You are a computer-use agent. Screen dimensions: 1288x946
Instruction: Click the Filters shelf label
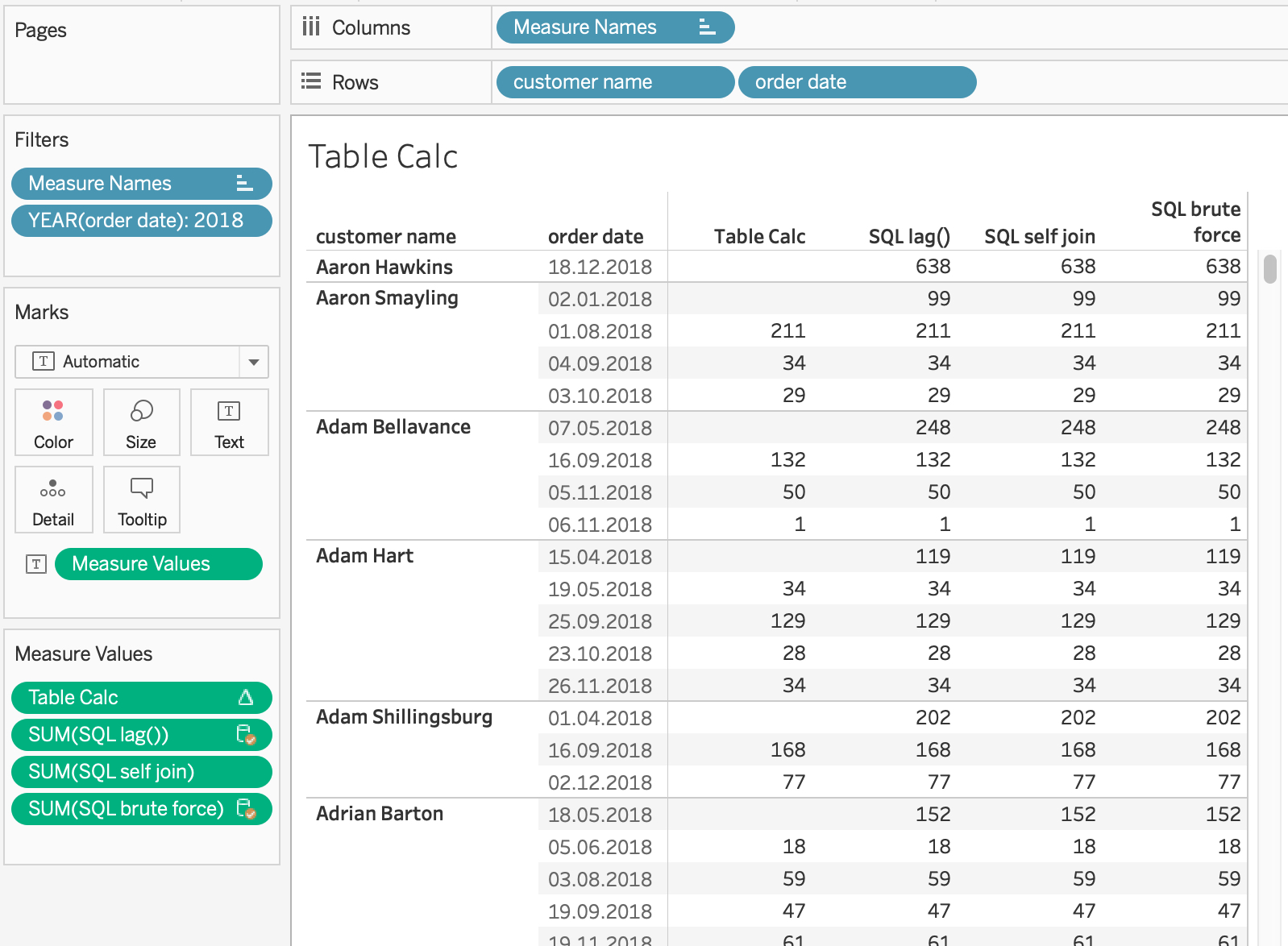coord(42,139)
